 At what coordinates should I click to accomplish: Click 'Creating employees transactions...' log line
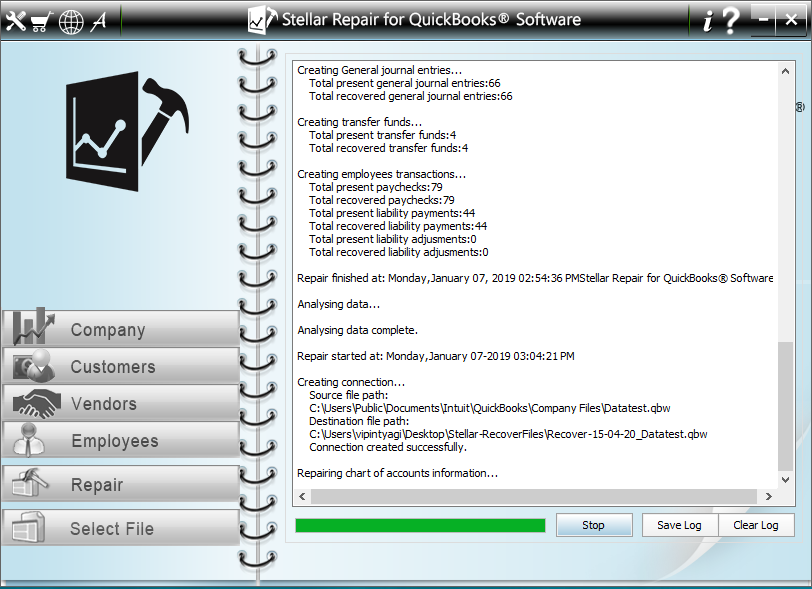382,174
